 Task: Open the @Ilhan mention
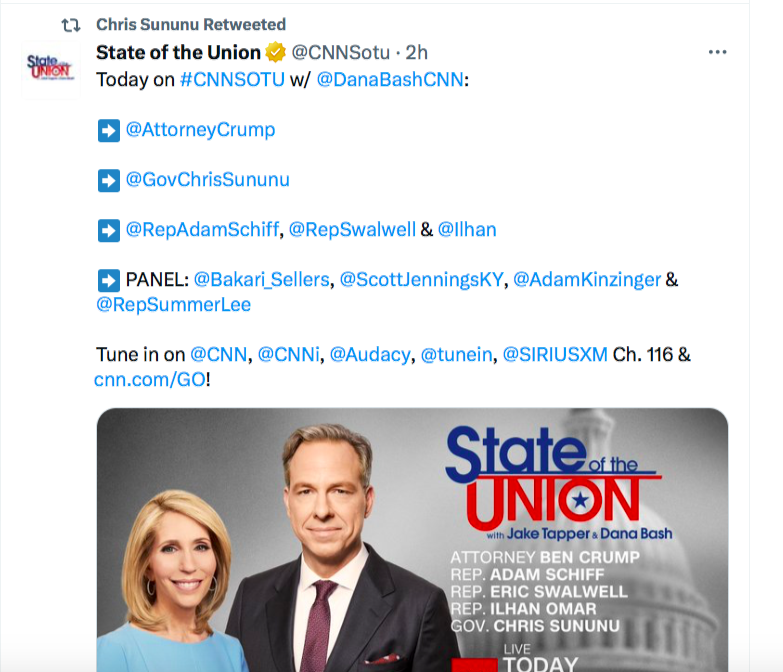point(467,230)
